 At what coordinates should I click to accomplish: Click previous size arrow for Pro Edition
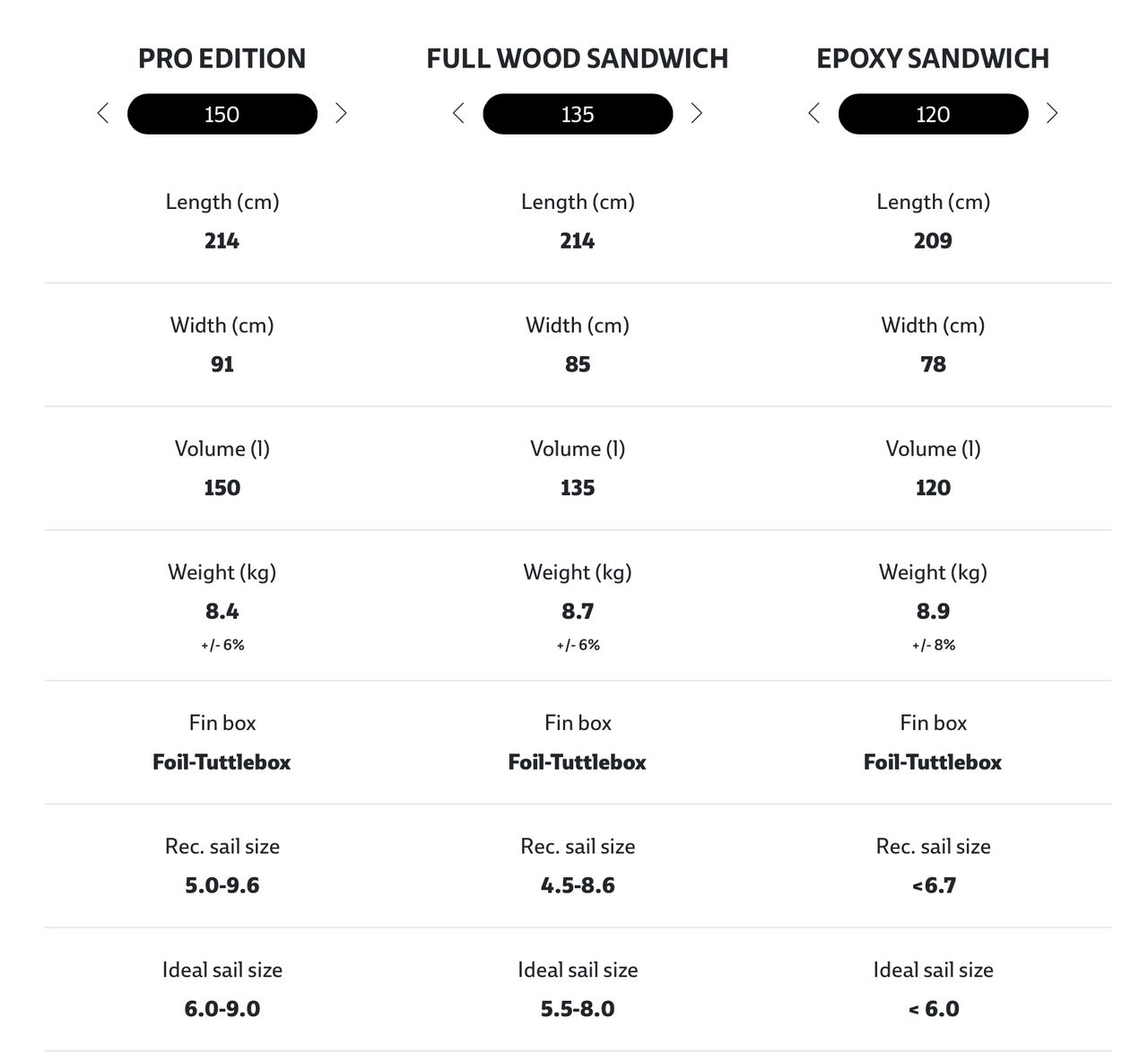tap(103, 113)
